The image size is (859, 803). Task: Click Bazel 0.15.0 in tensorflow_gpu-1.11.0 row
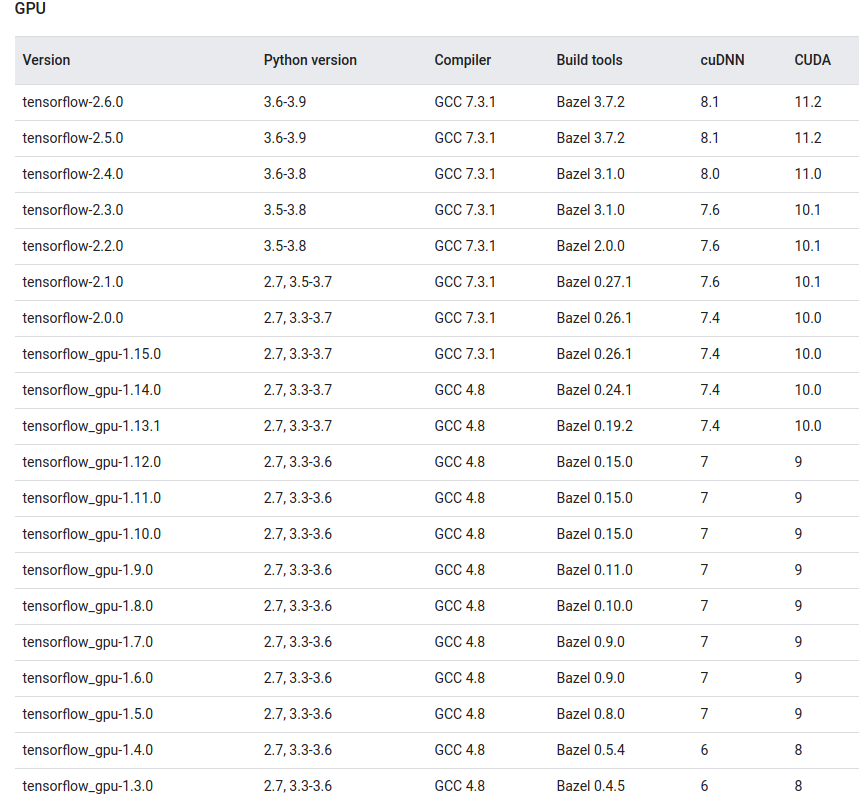point(594,498)
